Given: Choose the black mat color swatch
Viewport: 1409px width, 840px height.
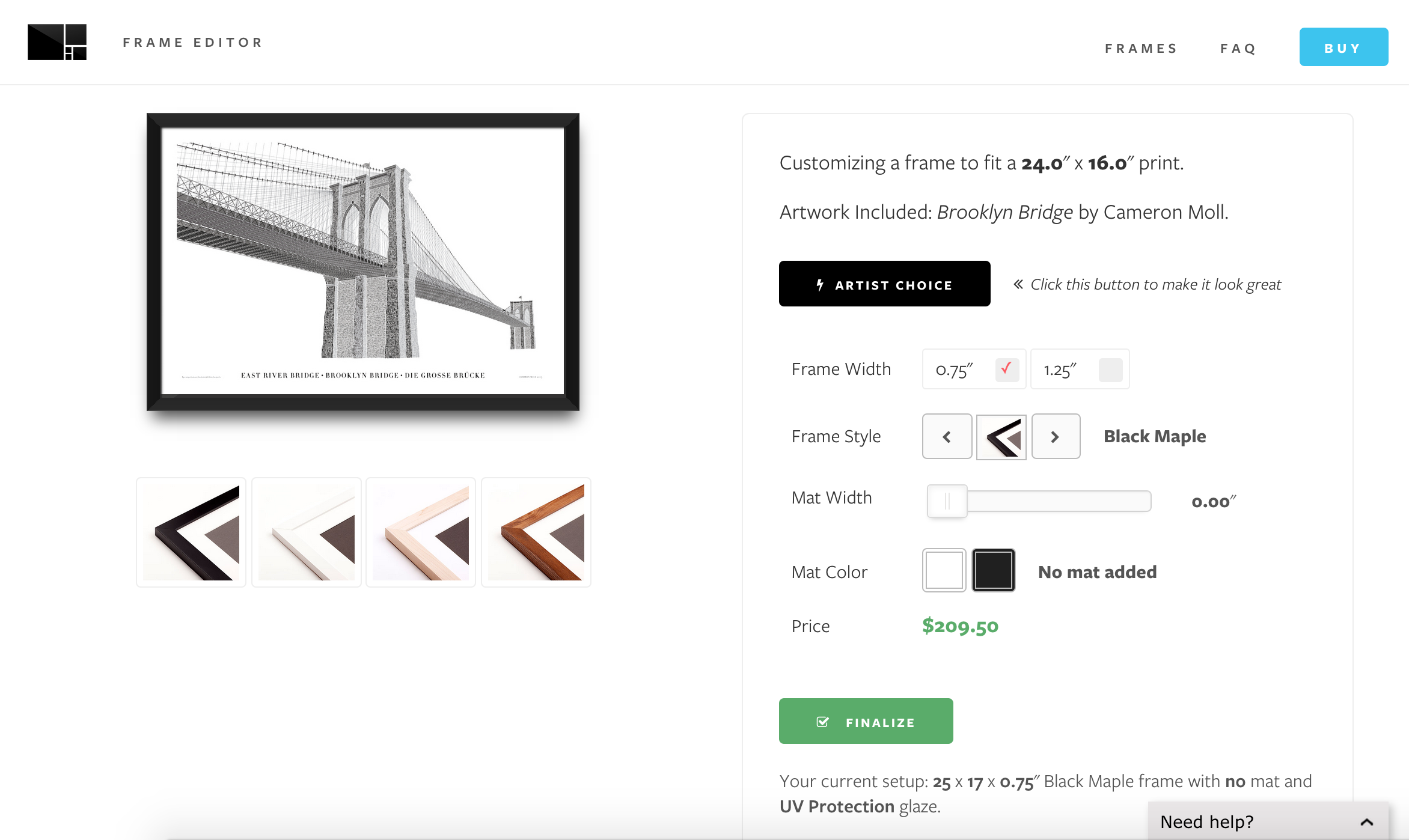Looking at the screenshot, I should pyautogui.click(x=994, y=570).
